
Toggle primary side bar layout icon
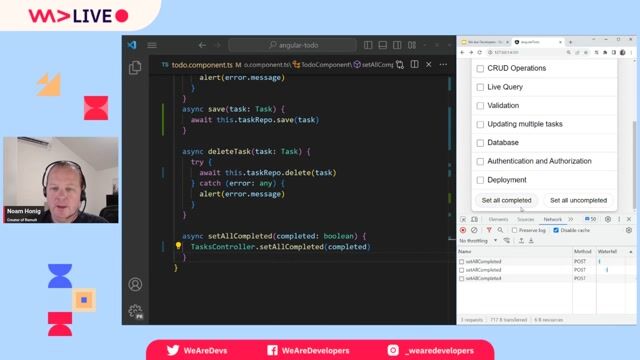pos(368,45)
